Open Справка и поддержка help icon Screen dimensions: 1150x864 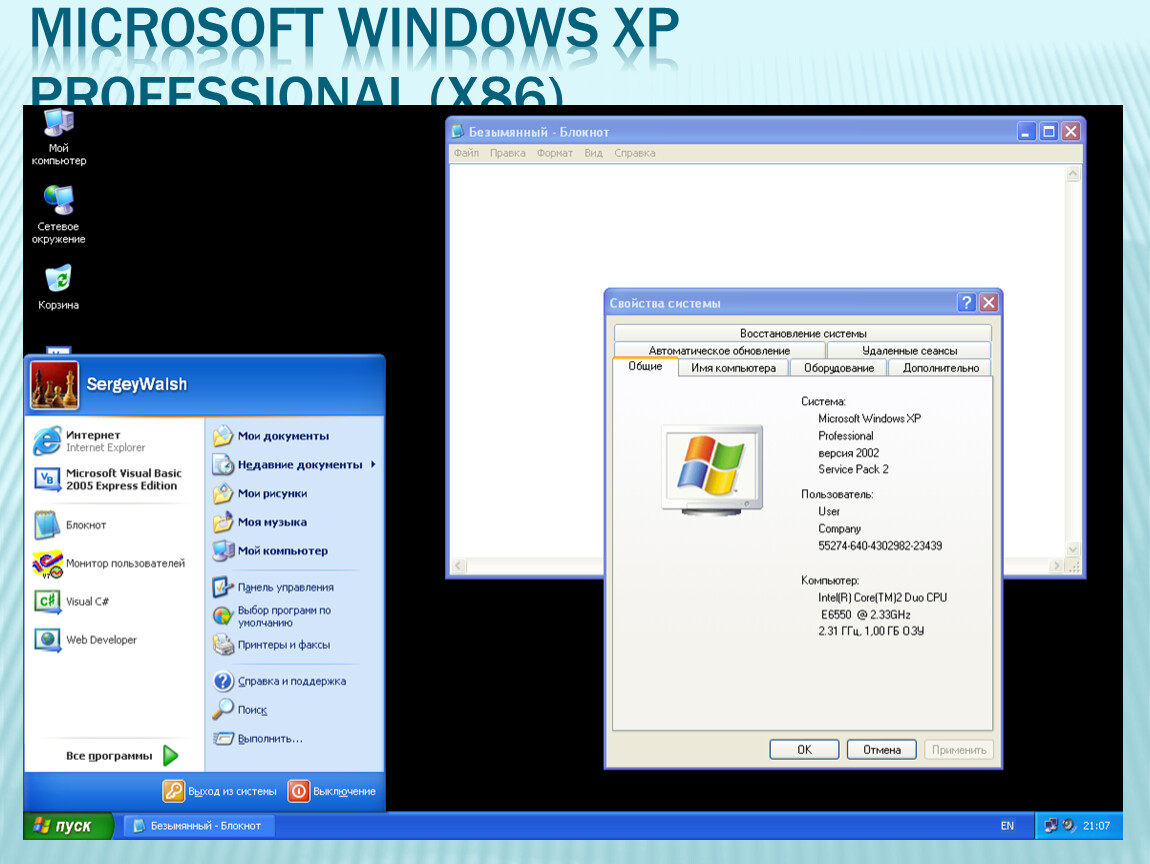pyautogui.click(x=223, y=681)
